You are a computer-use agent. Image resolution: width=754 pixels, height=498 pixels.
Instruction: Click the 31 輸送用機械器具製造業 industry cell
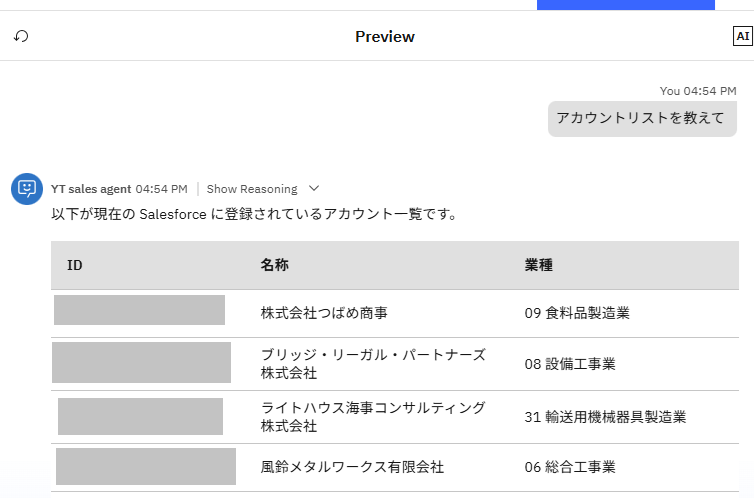[x=605, y=417]
